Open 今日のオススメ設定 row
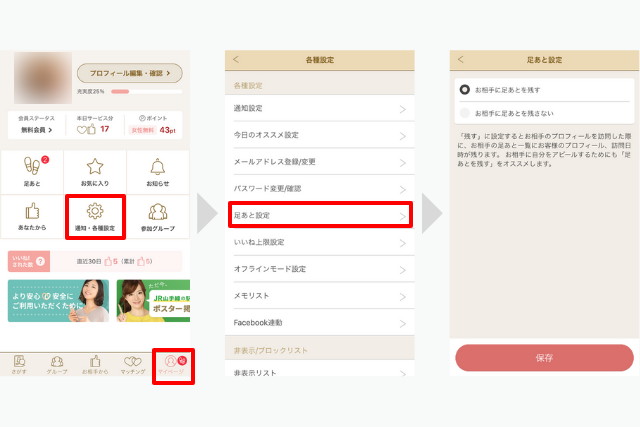Viewport: 640px width, 427px height. [320, 135]
